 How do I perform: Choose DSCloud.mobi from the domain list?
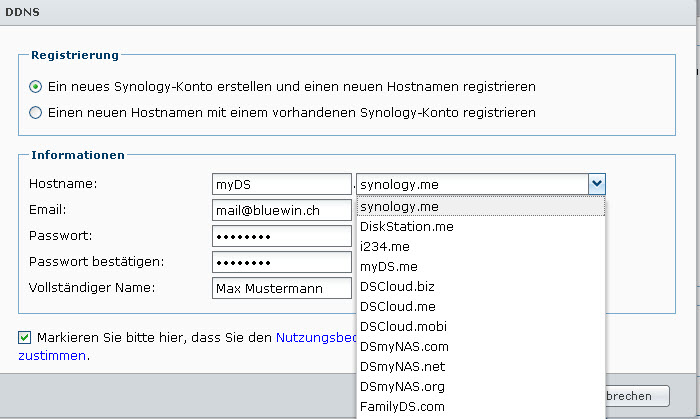481,327
